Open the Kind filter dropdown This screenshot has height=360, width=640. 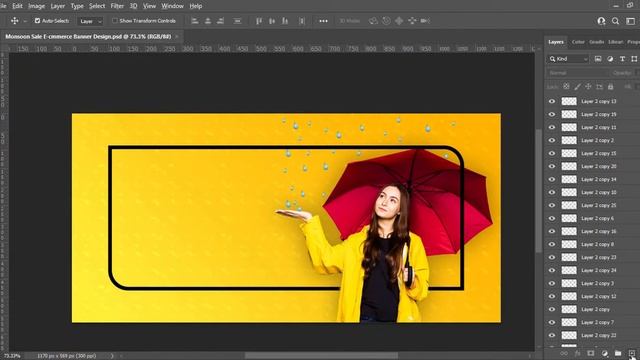pyautogui.click(x=568, y=59)
